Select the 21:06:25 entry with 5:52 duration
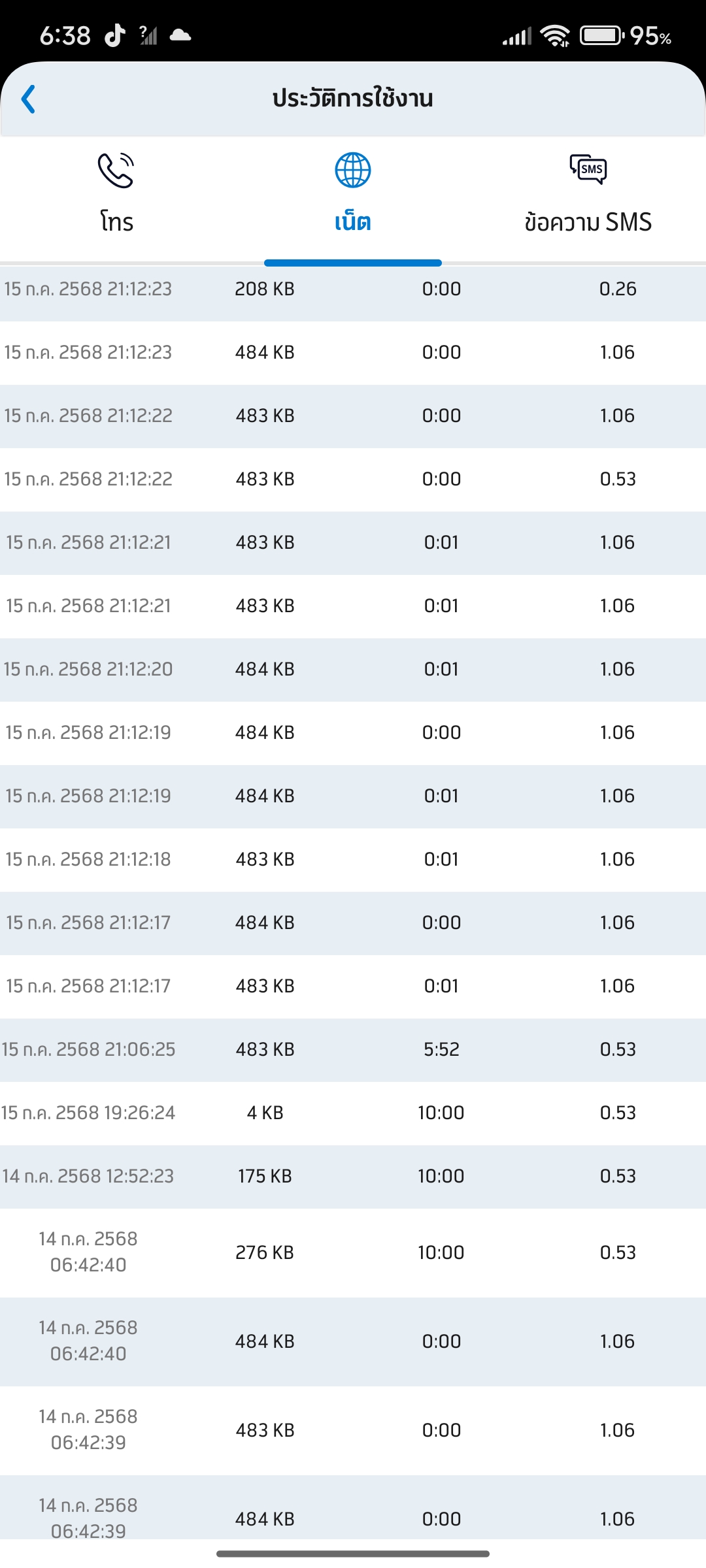Image resolution: width=706 pixels, height=1568 pixels. (x=353, y=1049)
